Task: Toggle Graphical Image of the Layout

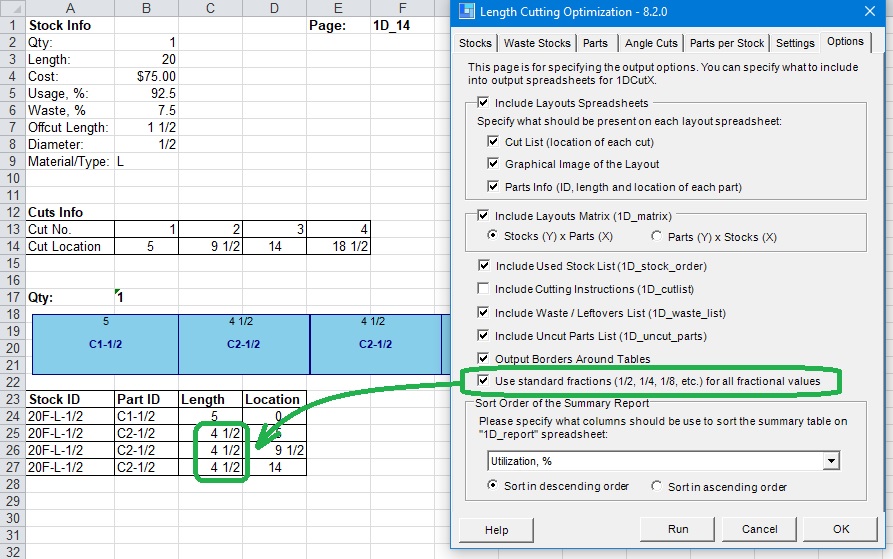Action: [493, 164]
